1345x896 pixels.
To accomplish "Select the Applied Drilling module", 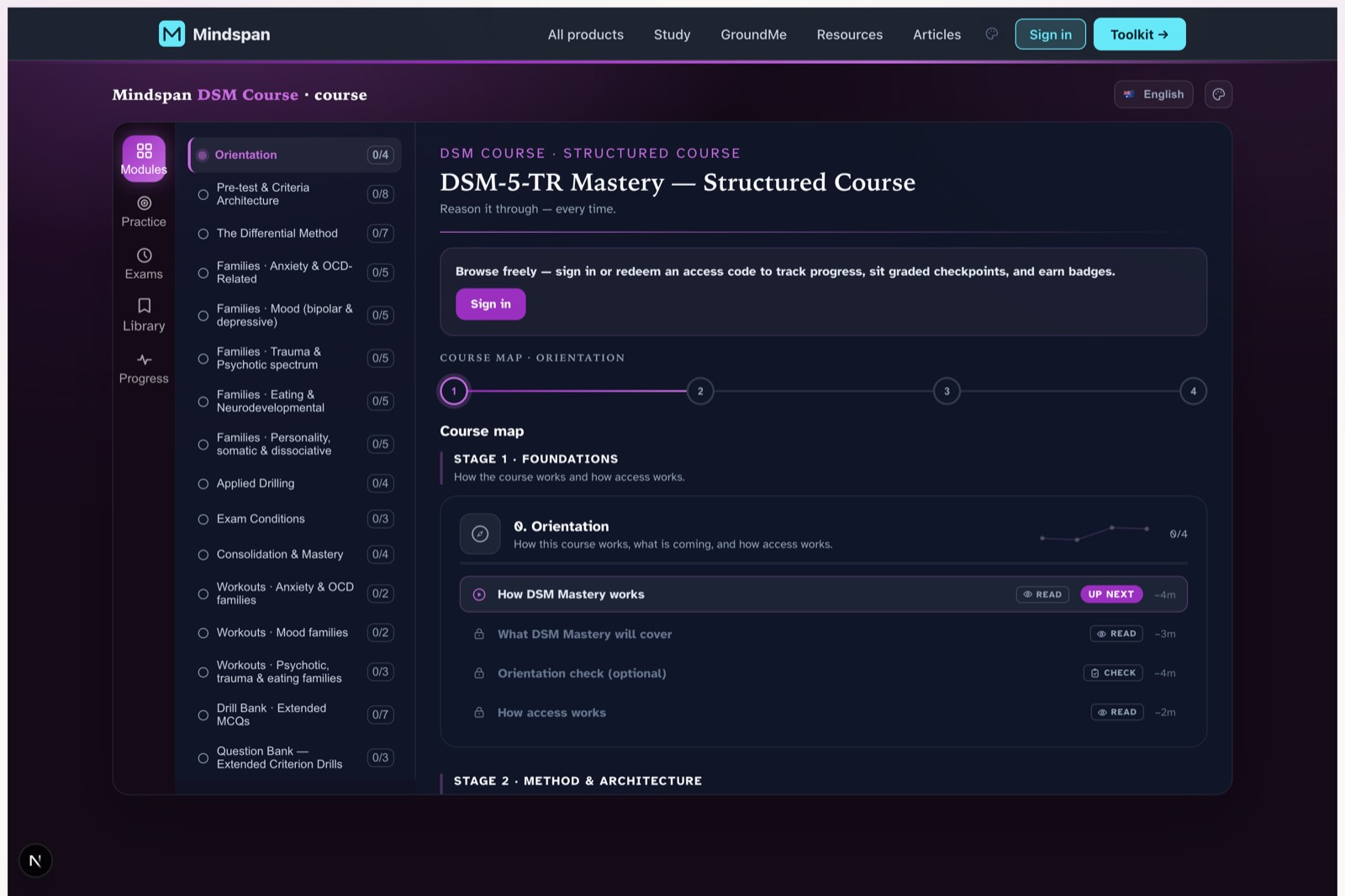I will [295, 483].
